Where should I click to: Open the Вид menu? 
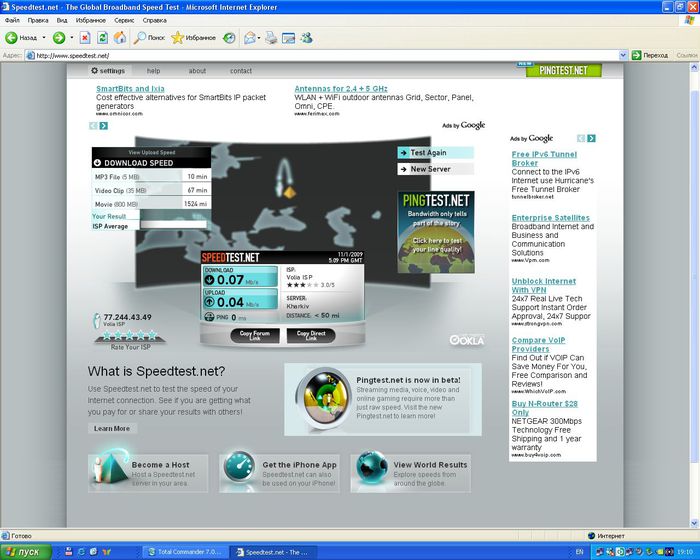[62, 20]
